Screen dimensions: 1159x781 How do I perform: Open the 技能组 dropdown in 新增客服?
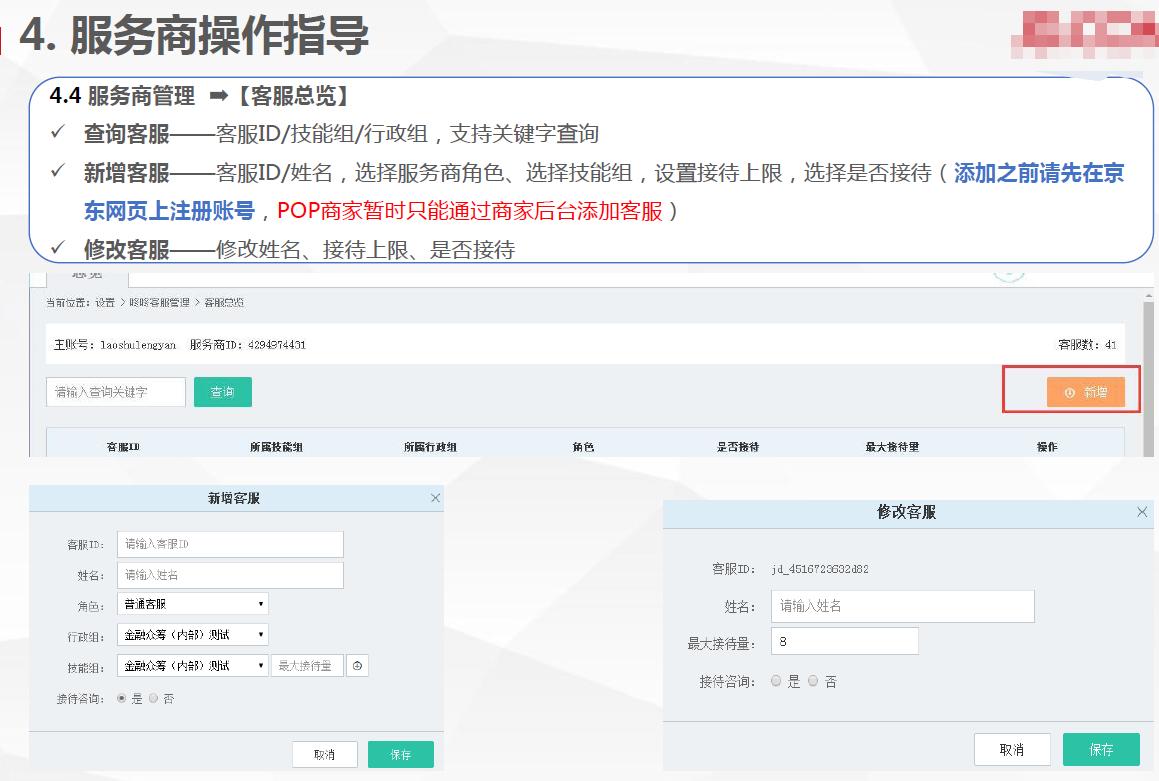192,663
